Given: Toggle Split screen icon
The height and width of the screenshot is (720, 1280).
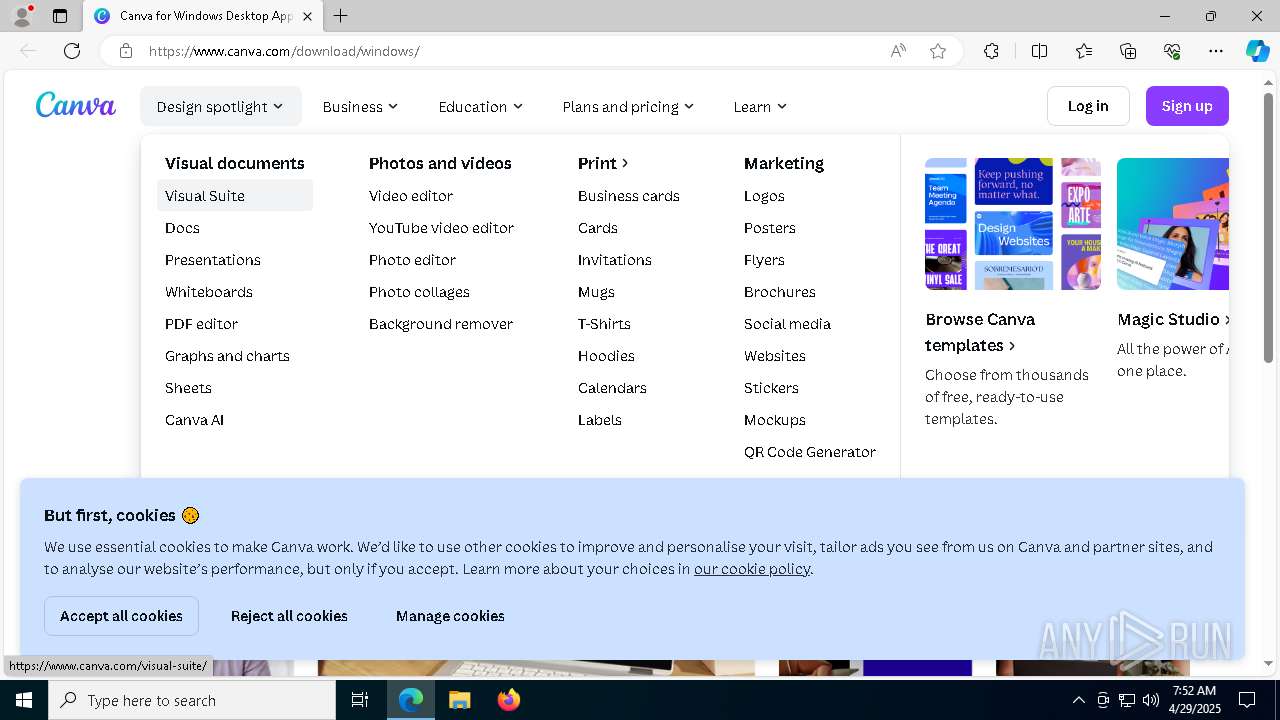Looking at the screenshot, I should [x=1039, y=51].
